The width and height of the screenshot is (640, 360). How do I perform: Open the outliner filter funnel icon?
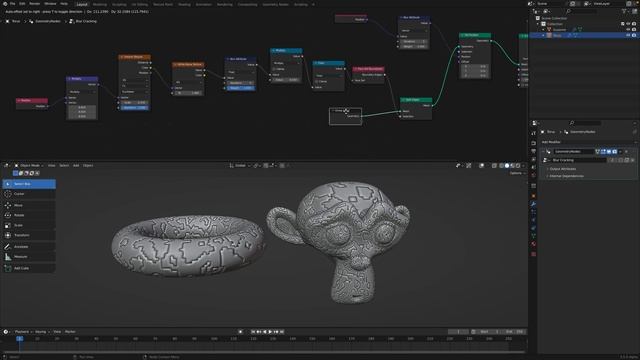[624, 11]
